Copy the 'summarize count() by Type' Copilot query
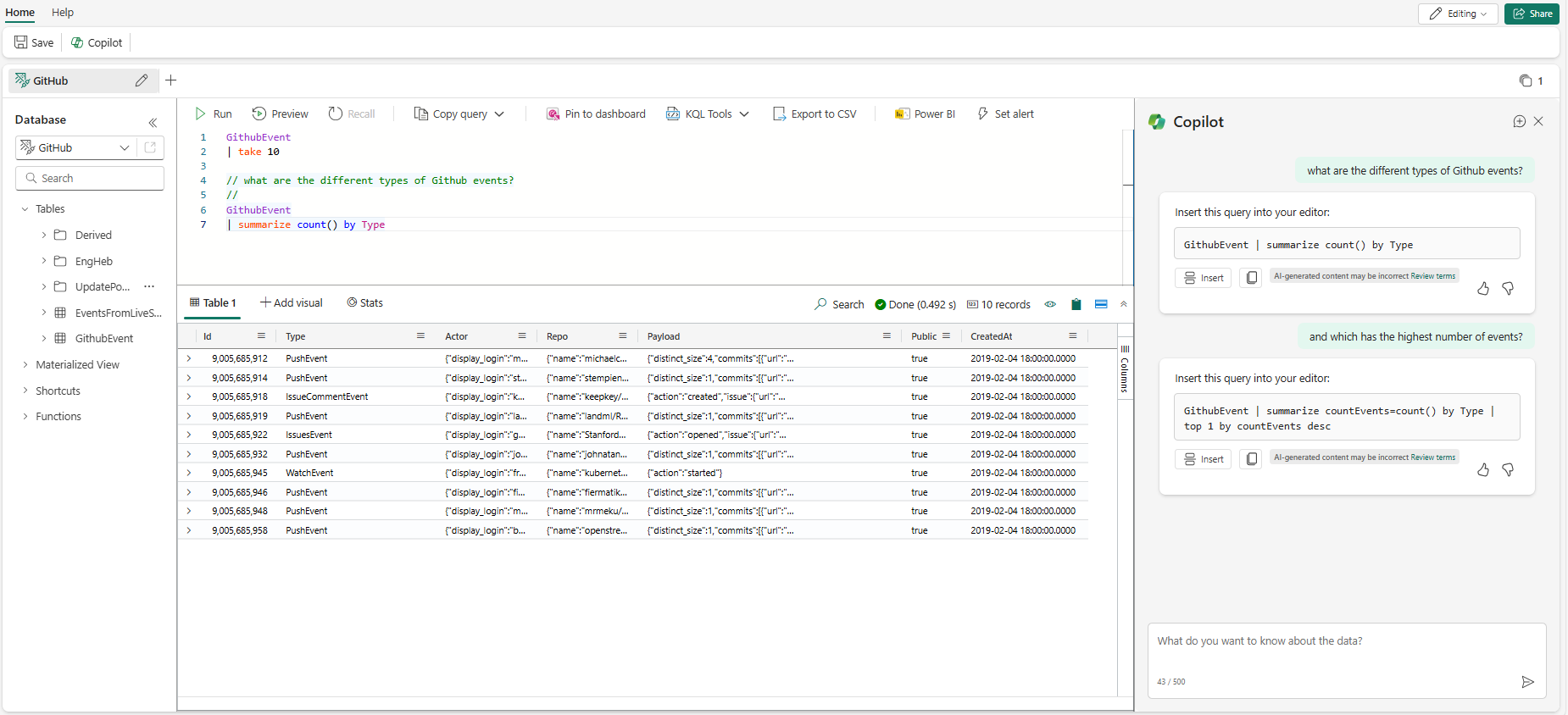The width and height of the screenshot is (1568, 715). [1251, 278]
